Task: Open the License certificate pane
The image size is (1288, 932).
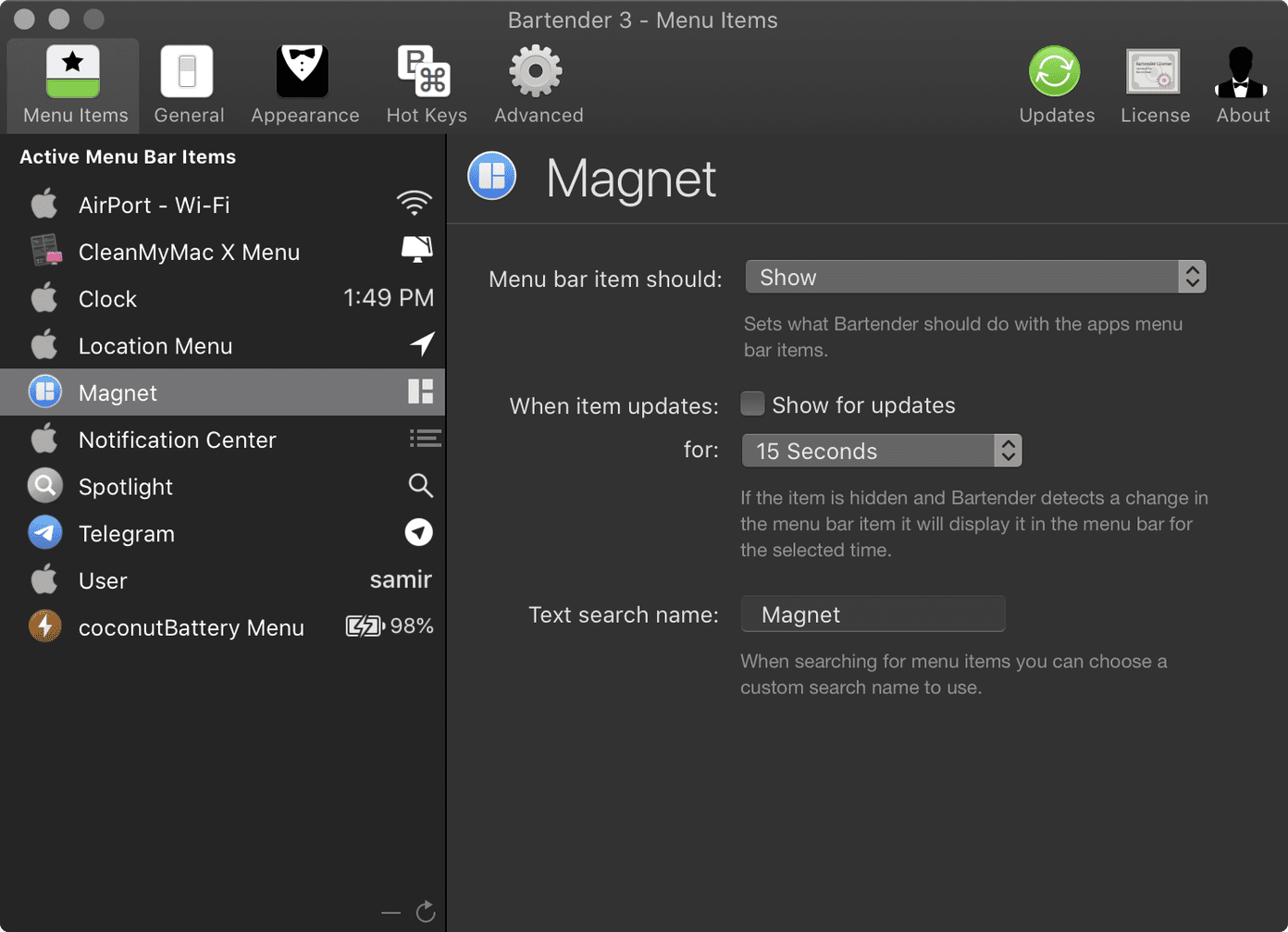Action: (x=1155, y=85)
